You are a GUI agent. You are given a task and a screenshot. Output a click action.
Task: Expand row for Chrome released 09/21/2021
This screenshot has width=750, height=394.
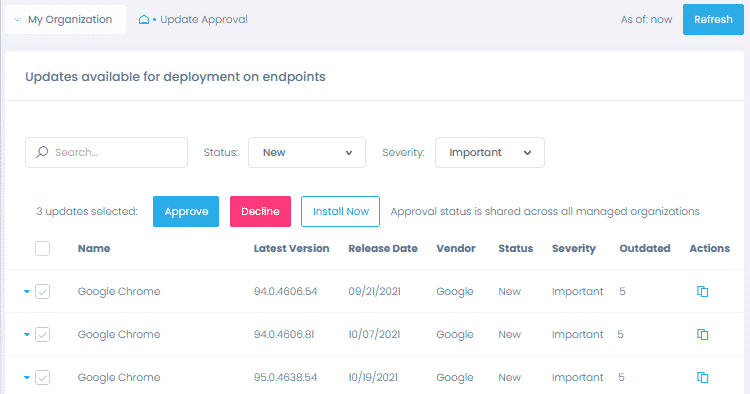(27, 291)
